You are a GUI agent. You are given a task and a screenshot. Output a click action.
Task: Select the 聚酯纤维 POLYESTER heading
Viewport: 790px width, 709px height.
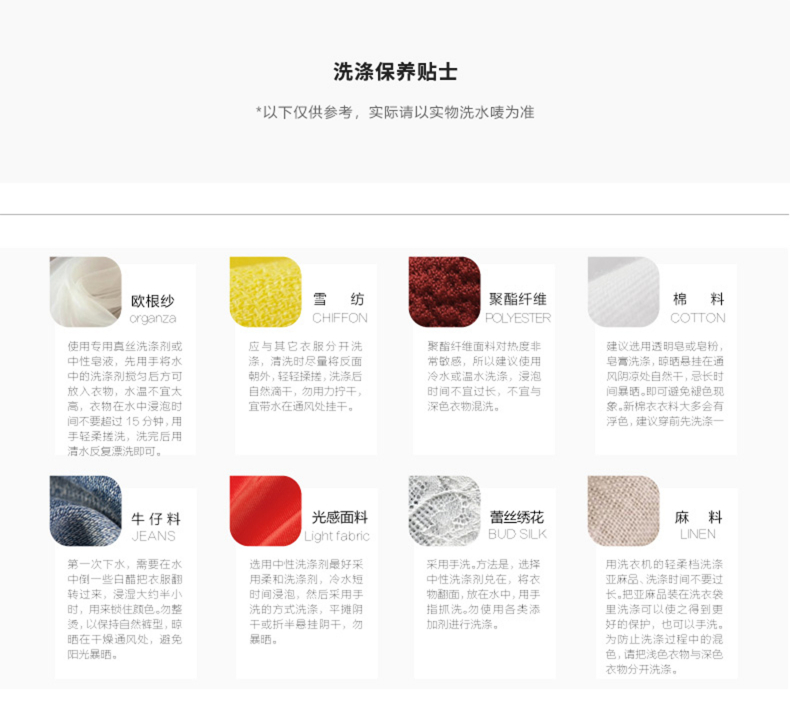[518, 308]
